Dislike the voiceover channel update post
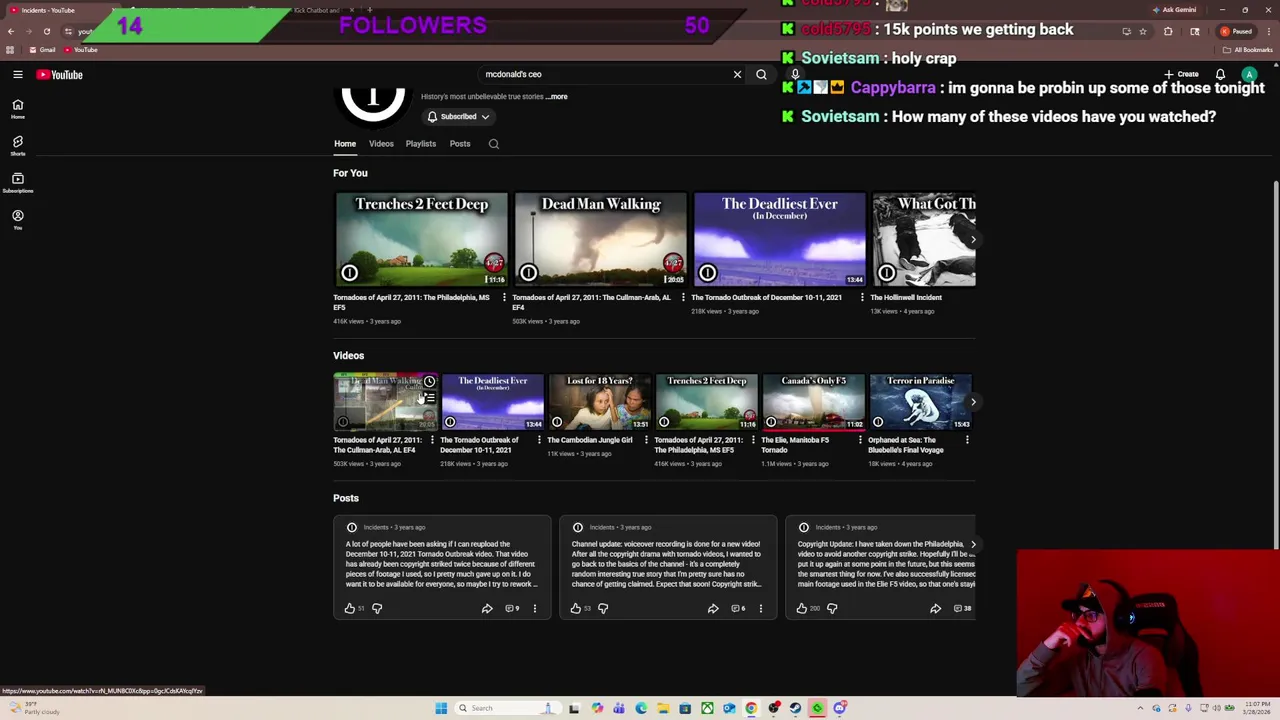Viewport: 1280px width, 720px height. (x=603, y=608)
